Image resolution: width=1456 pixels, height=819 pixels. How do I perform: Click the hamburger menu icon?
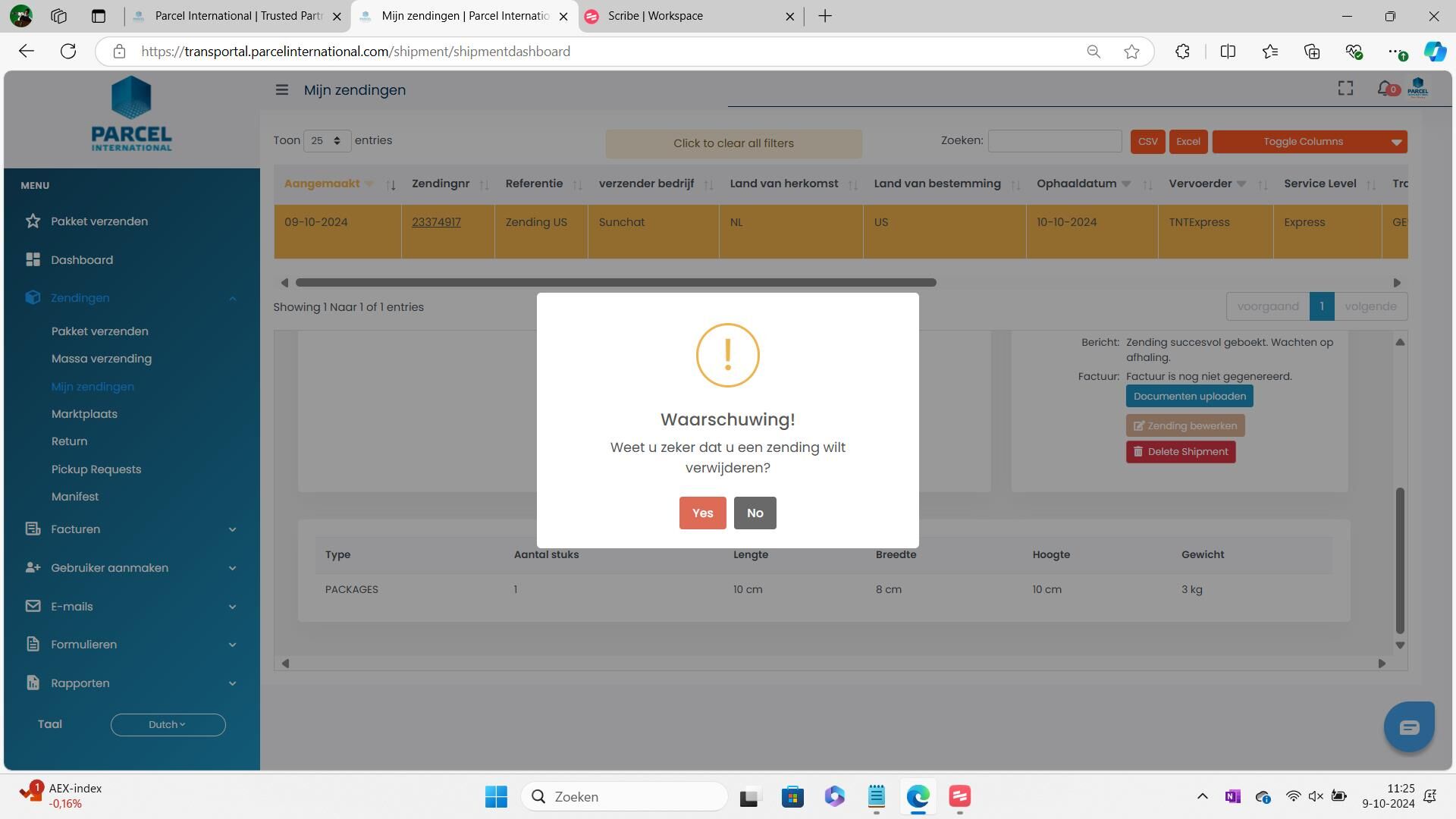click(x=281, y=90)
